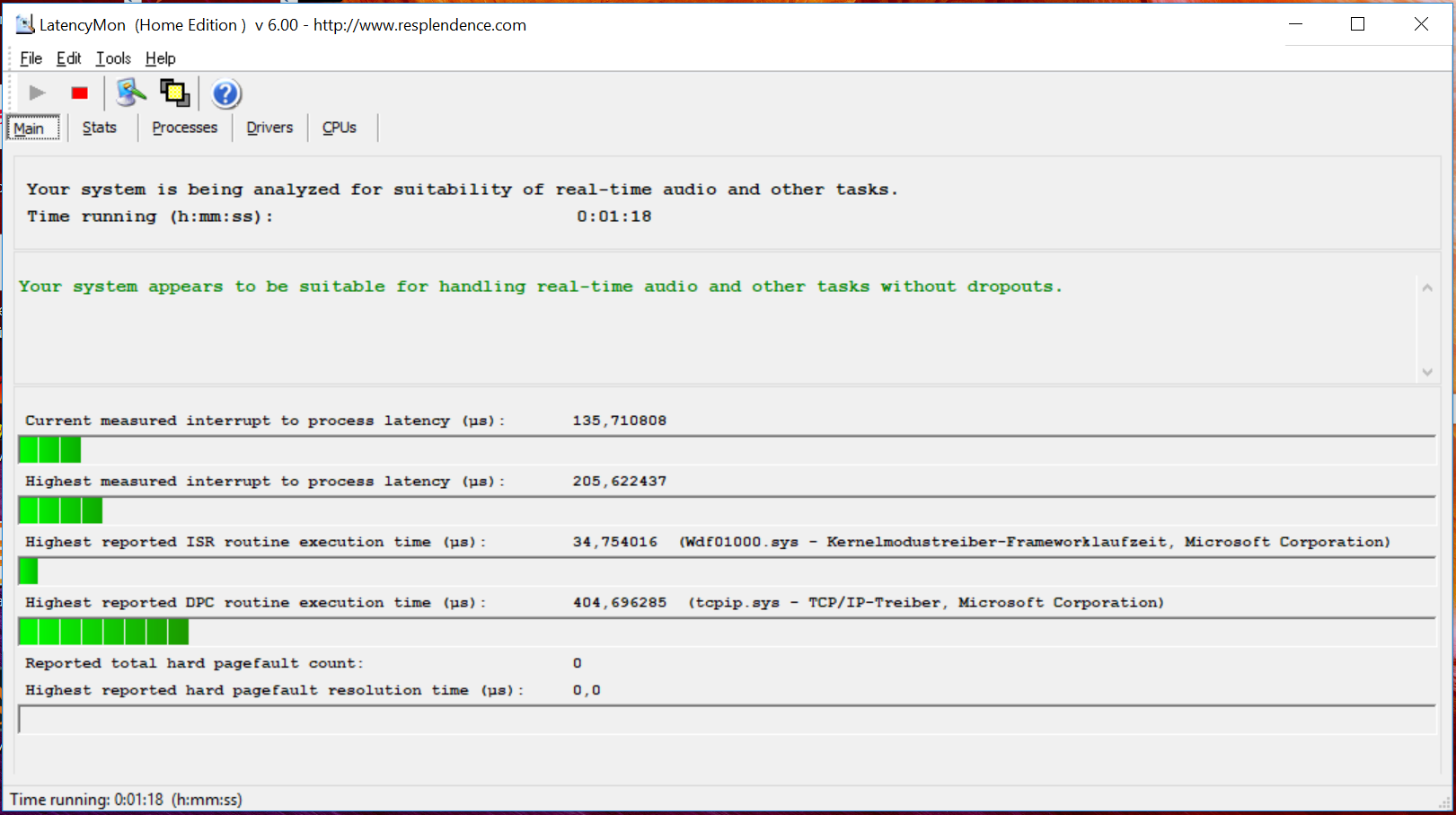This screenshot has width=1456, height=815.
Task: Maximize the LatencyMon window
Action: coord(1357,24)
